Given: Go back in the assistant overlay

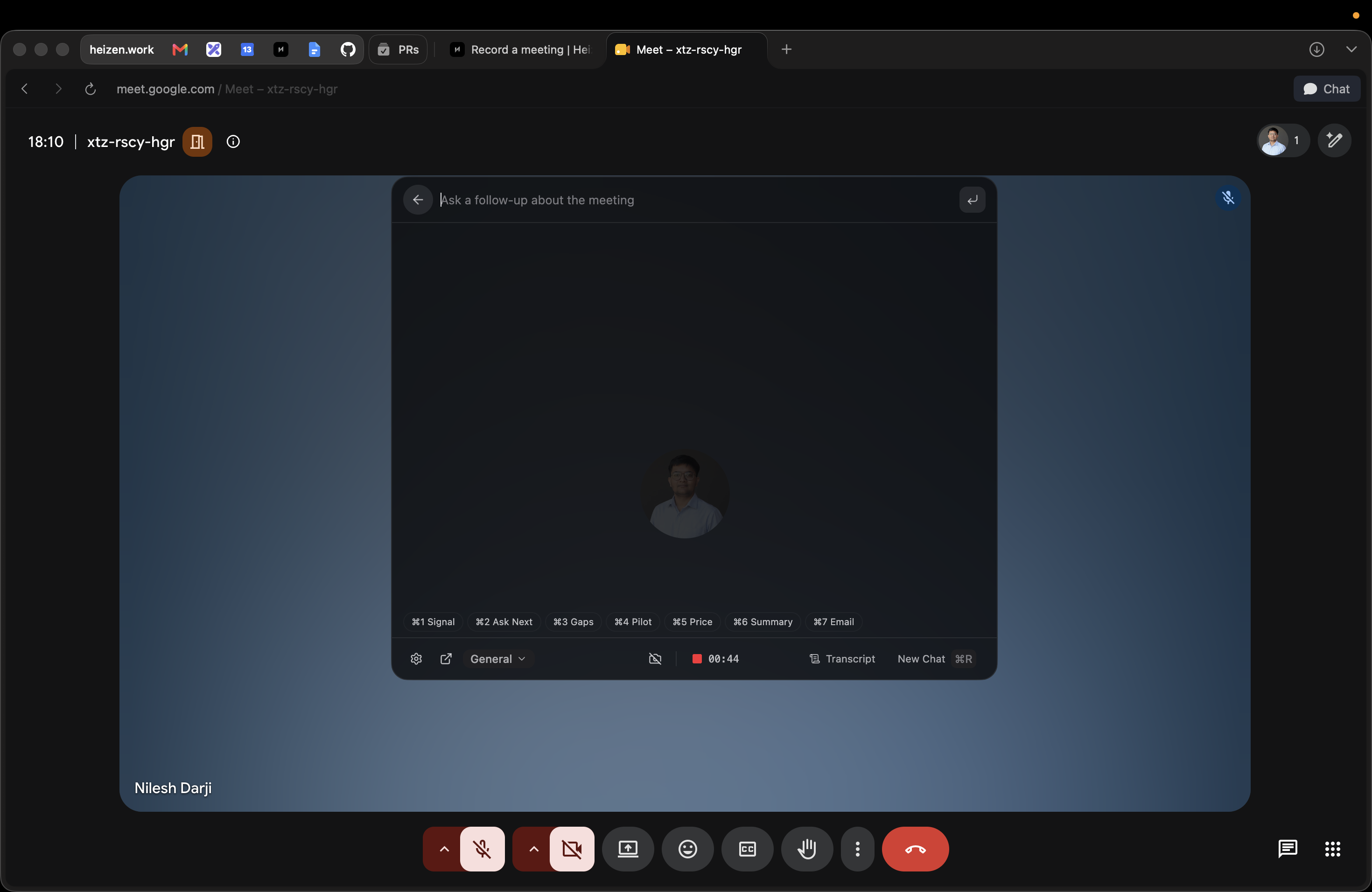Looking at the screenshot, I should (x=418, y=200).
